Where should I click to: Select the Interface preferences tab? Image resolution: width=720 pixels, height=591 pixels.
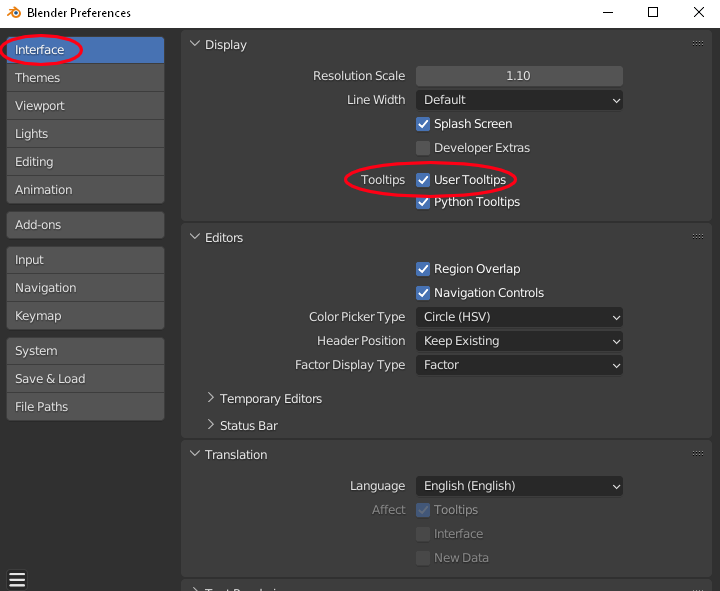point(85,50)
